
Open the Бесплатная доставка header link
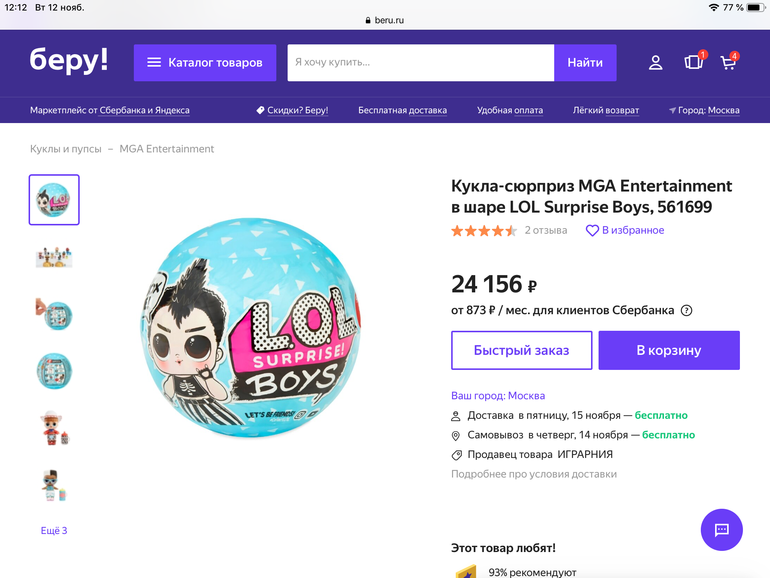(402, 110)
